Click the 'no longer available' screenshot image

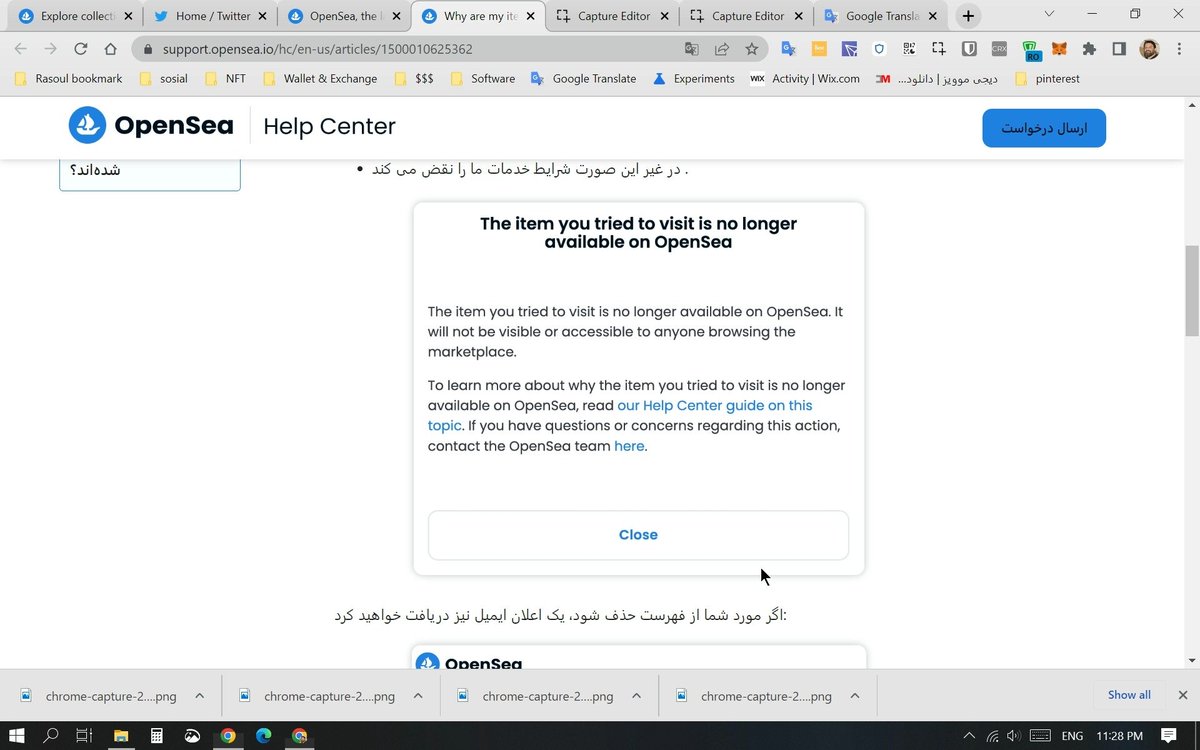639,389
